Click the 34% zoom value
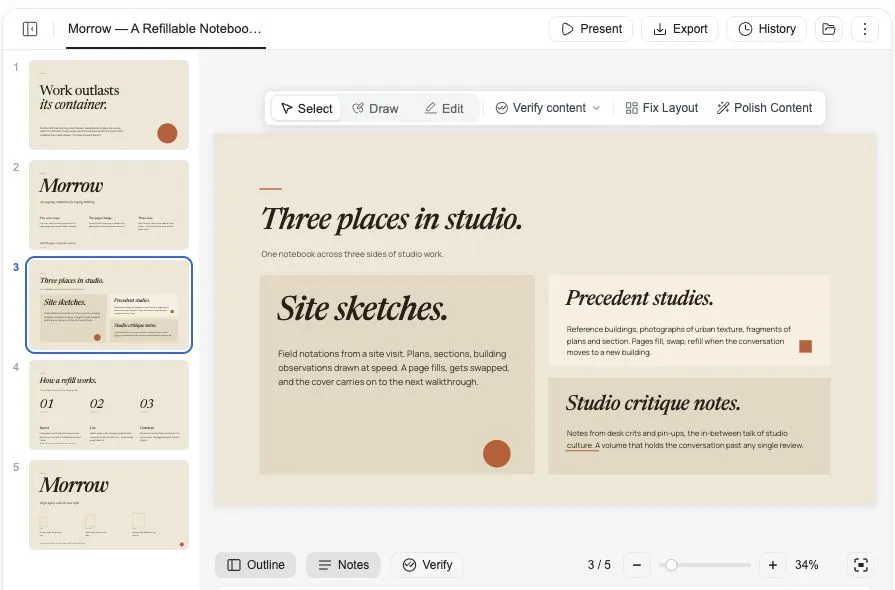 point(807,565)
